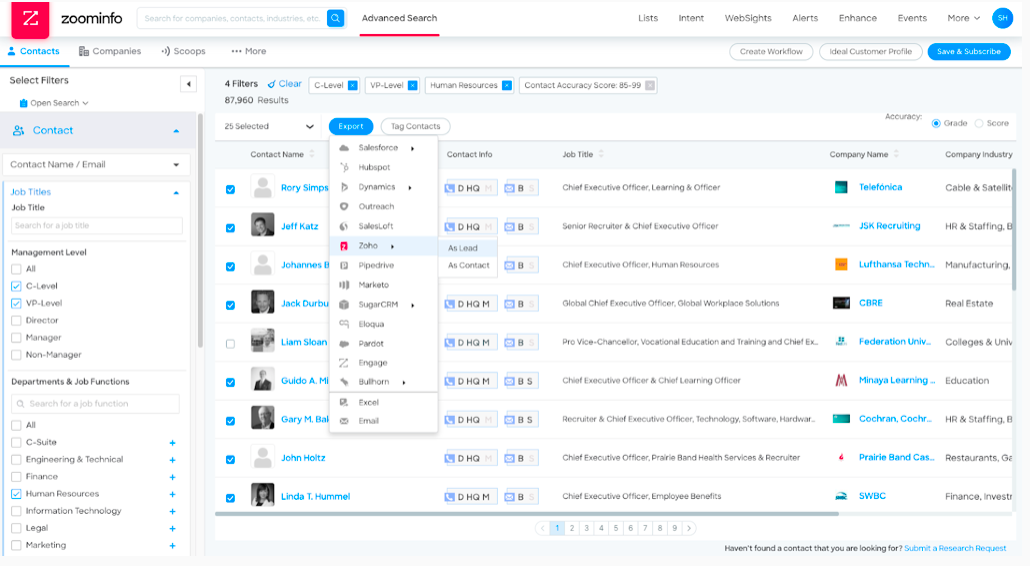Check the Manager management level checkbox
Screen dimensions: 1030x566
click(16, 337)
